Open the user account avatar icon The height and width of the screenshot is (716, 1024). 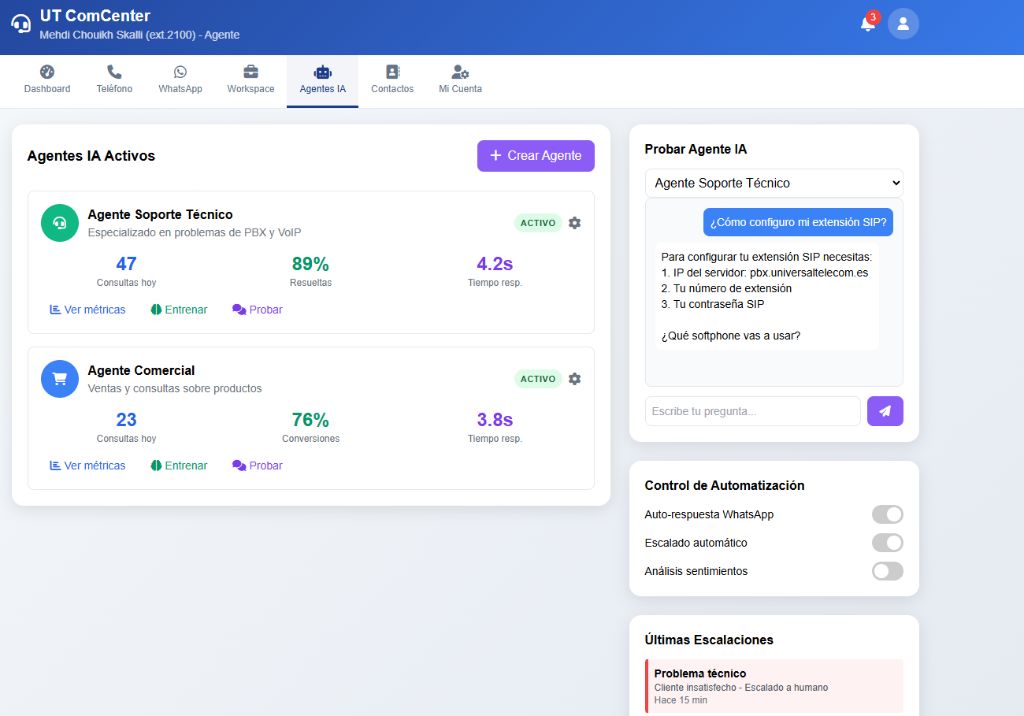tap(902, 23)
